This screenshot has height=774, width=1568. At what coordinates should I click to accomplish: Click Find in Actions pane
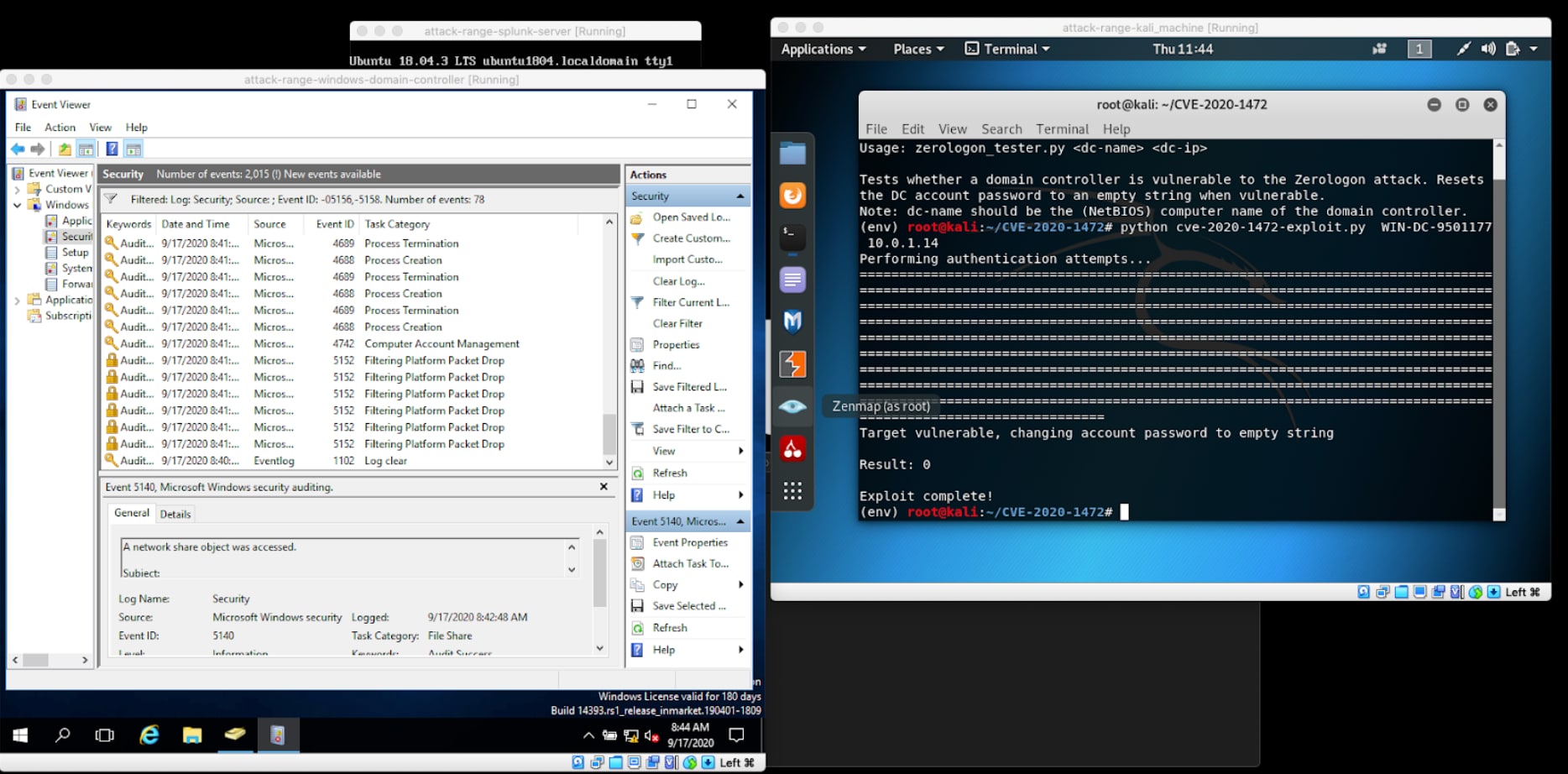coord(667,365)
